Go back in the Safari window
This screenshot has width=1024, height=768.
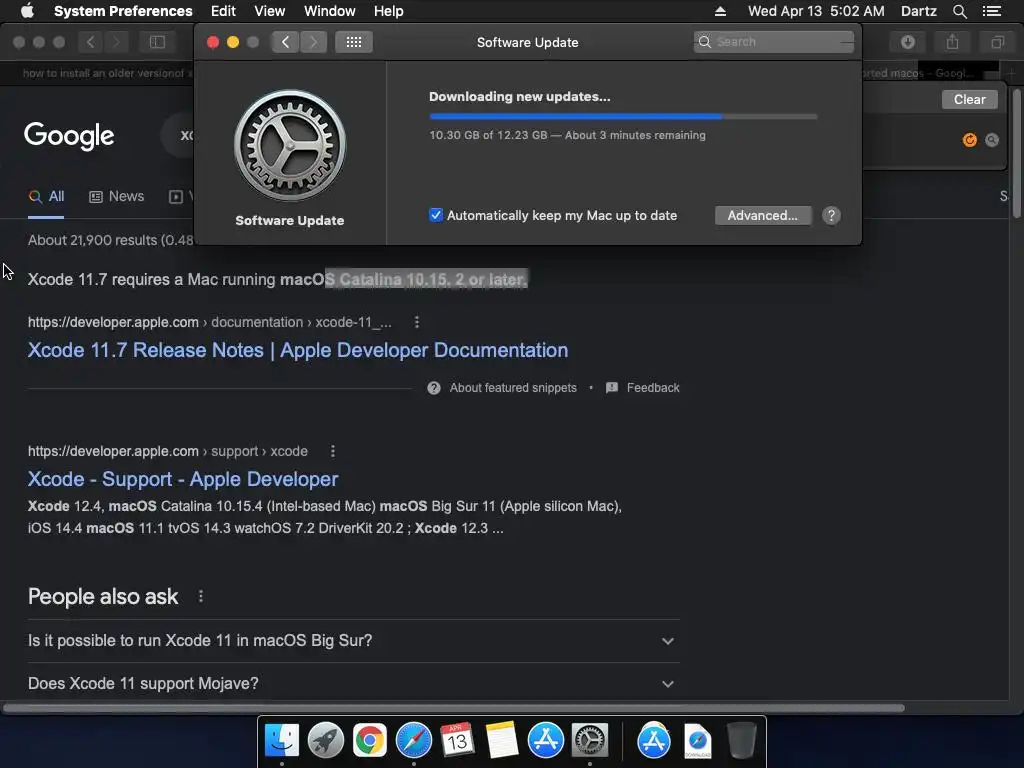90,42
